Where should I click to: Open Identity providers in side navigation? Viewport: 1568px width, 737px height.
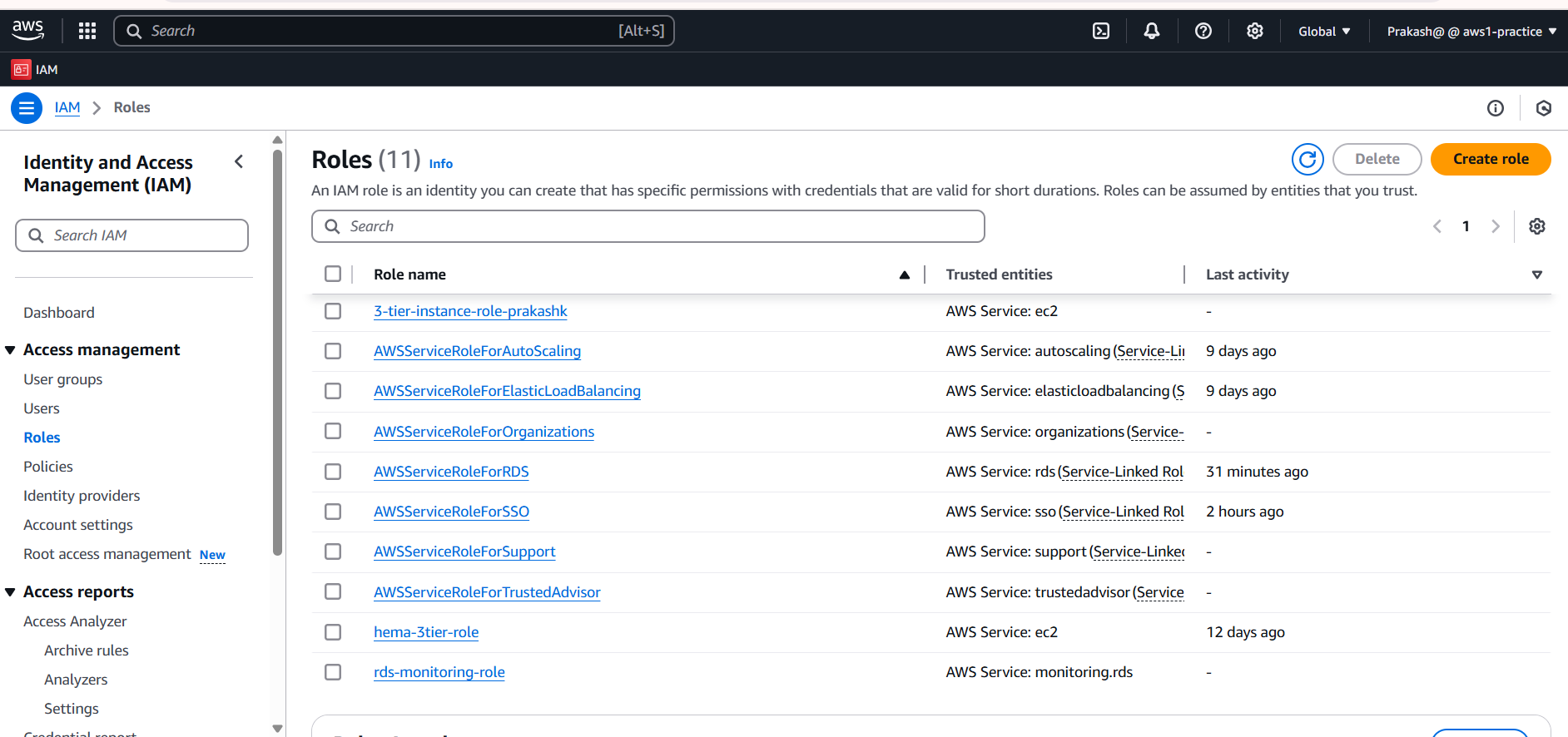point(82,496)
